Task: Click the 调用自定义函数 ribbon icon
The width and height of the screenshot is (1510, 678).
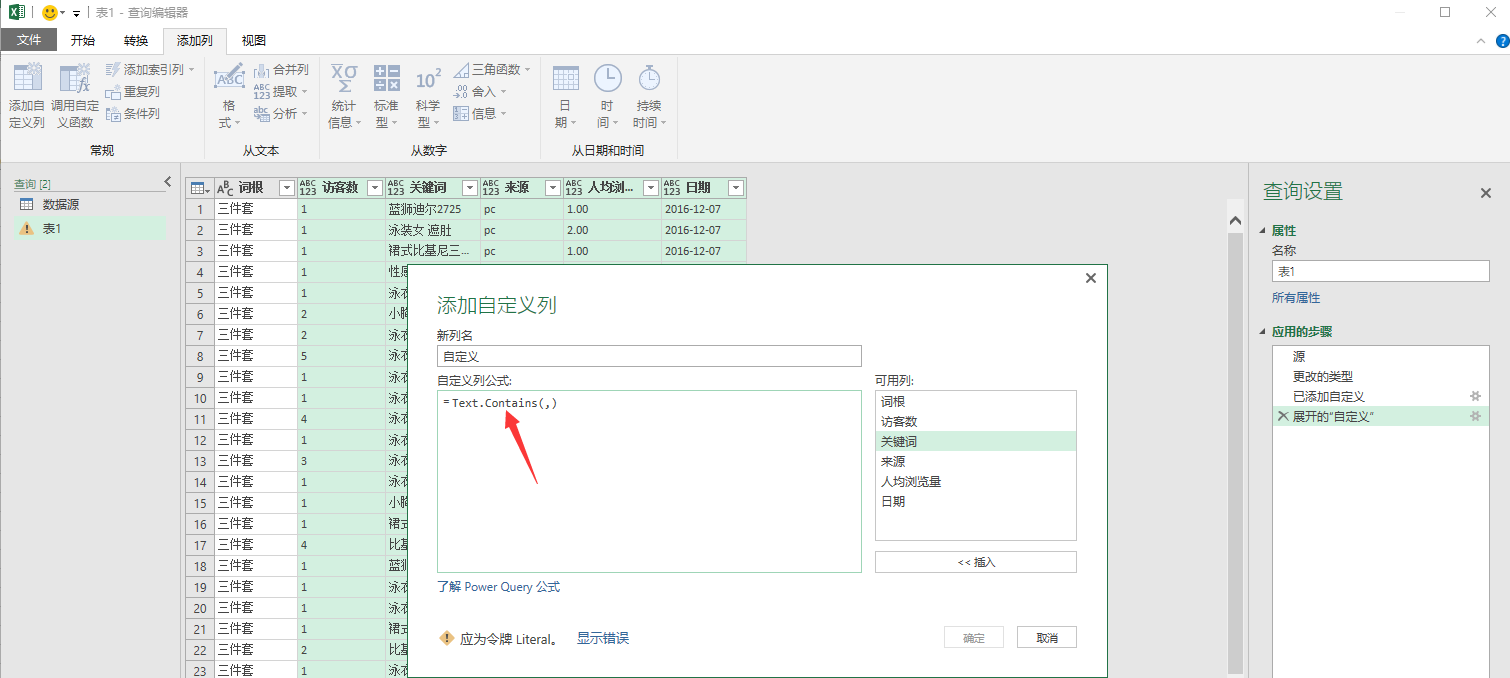Action: tap(75, 79)
